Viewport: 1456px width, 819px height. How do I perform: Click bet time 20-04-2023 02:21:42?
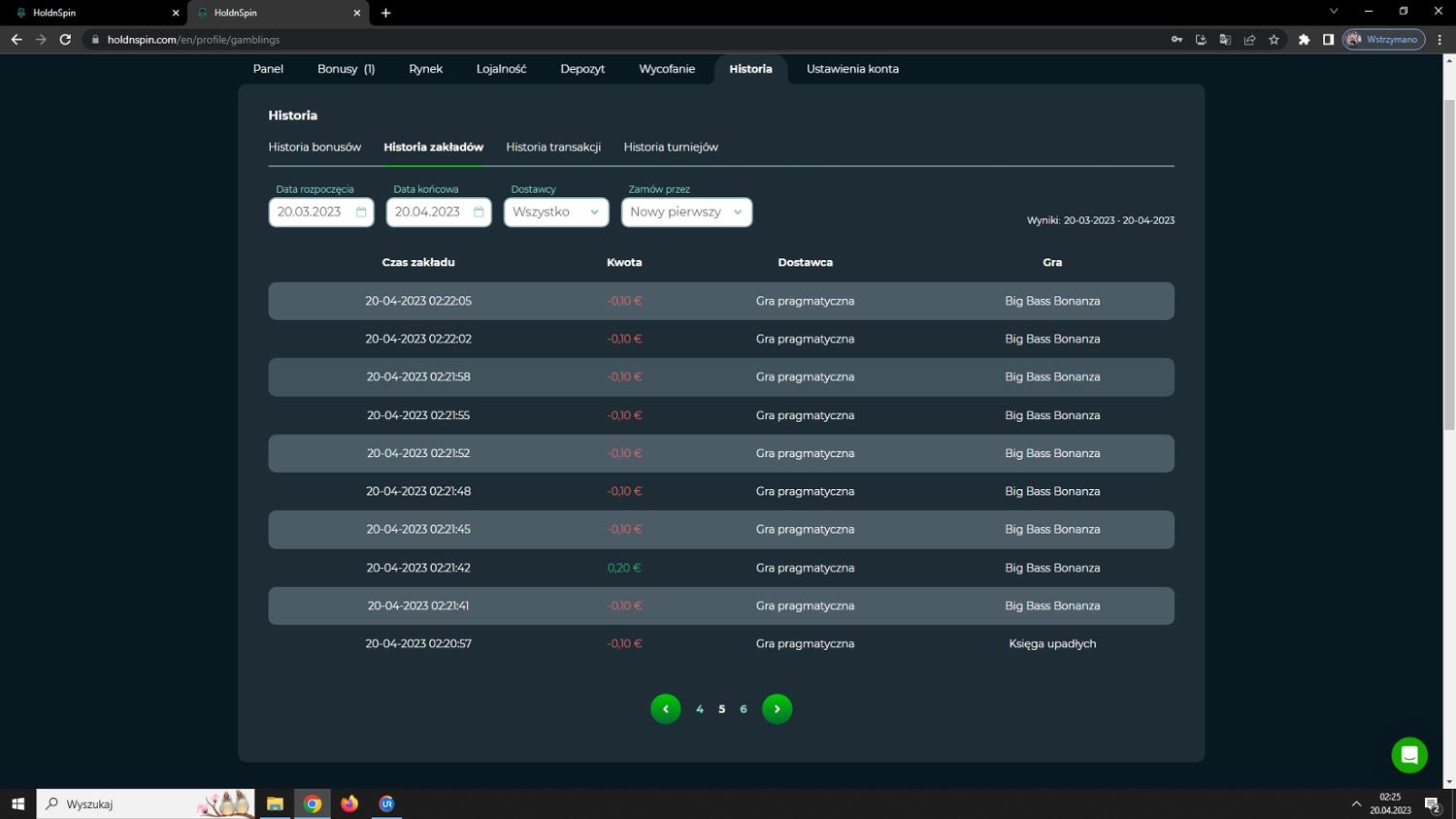(x=418, y=568)
